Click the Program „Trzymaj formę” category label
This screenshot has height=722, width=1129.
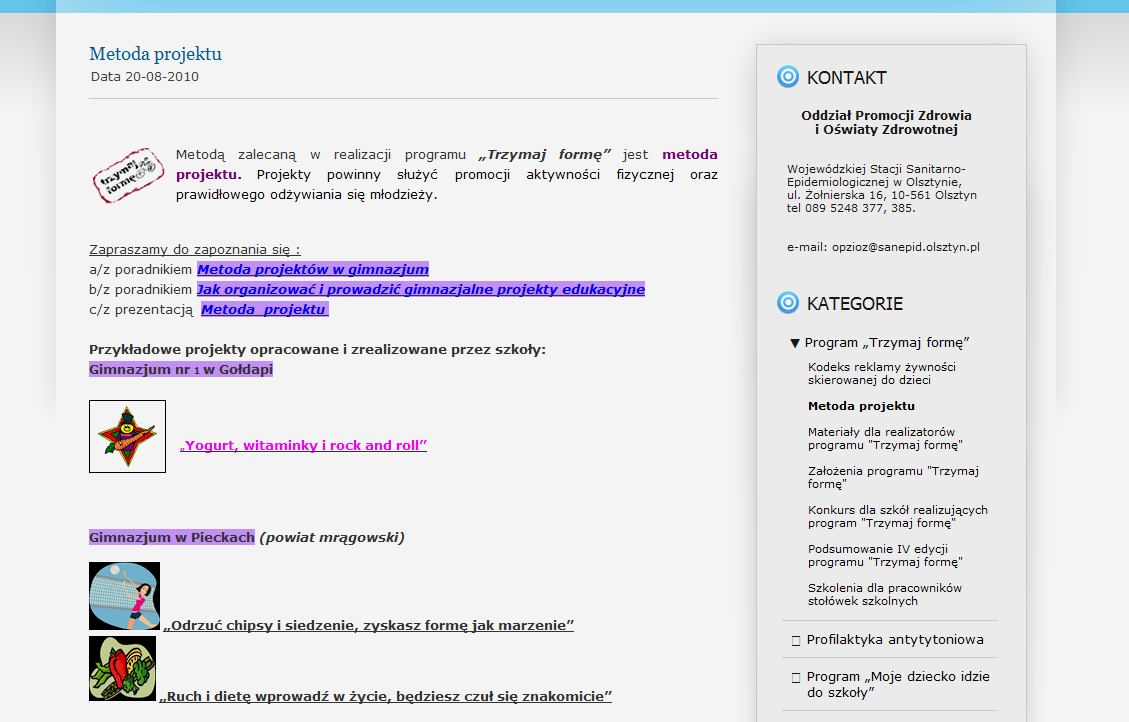tap(886, 343)
